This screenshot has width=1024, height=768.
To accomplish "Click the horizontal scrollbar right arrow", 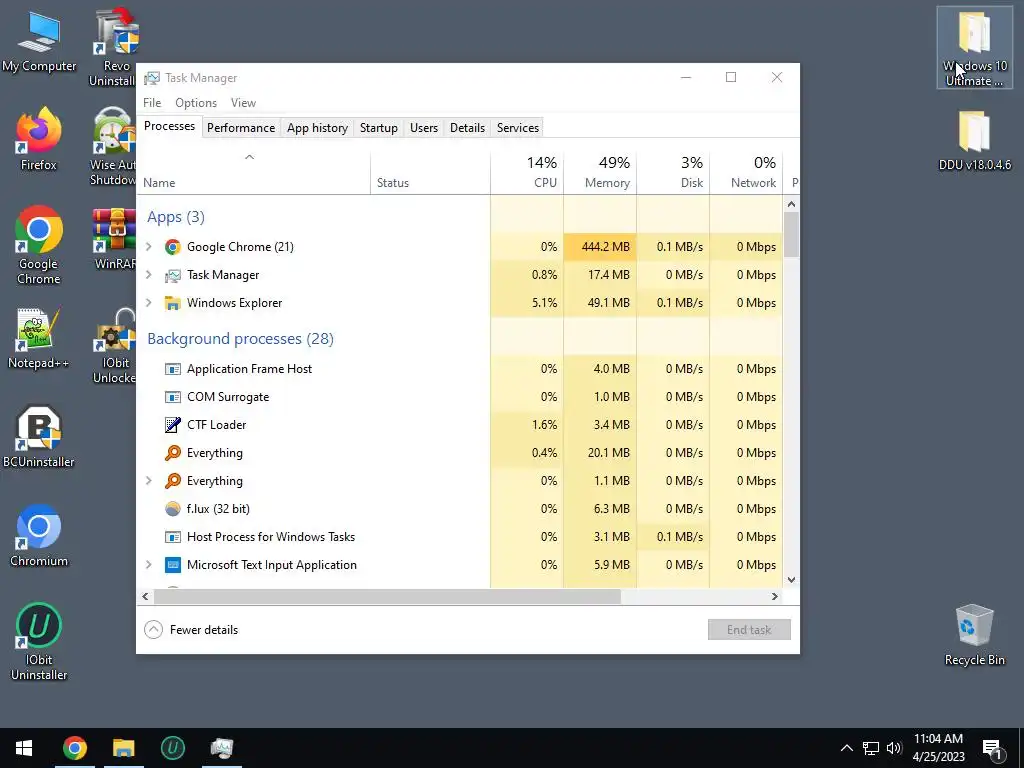I will pos(775,596).
